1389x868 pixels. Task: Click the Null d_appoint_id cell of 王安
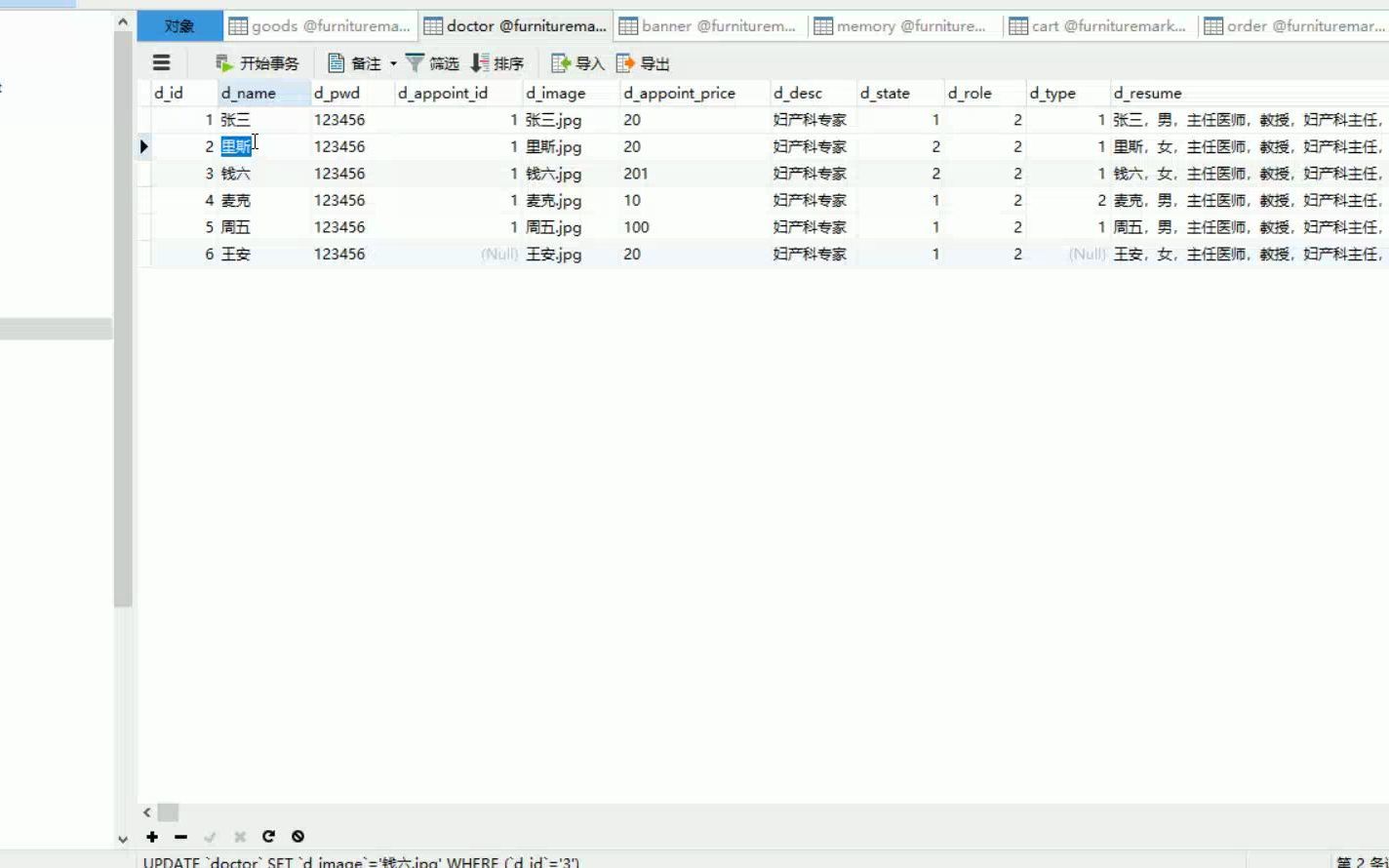click(458, 254)
